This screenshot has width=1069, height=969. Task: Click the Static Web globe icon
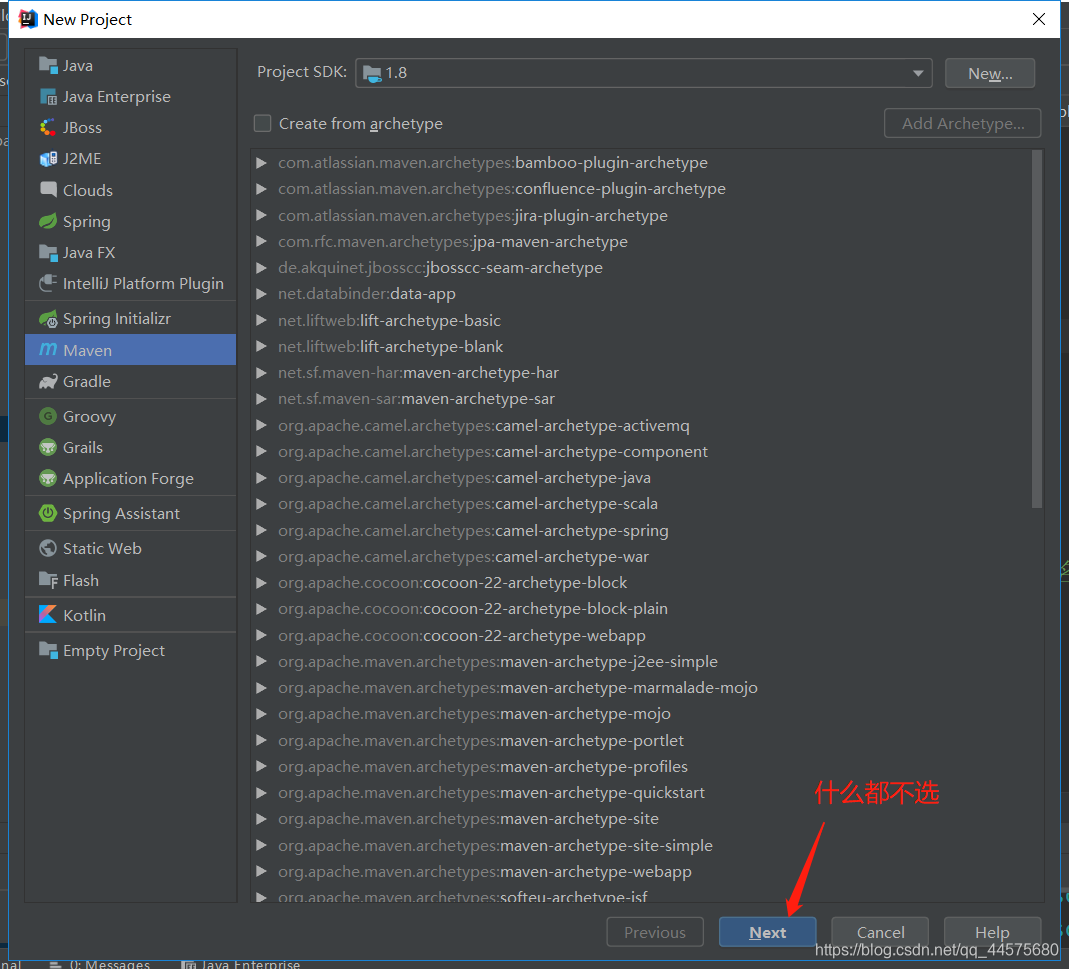tap(48, 548)
